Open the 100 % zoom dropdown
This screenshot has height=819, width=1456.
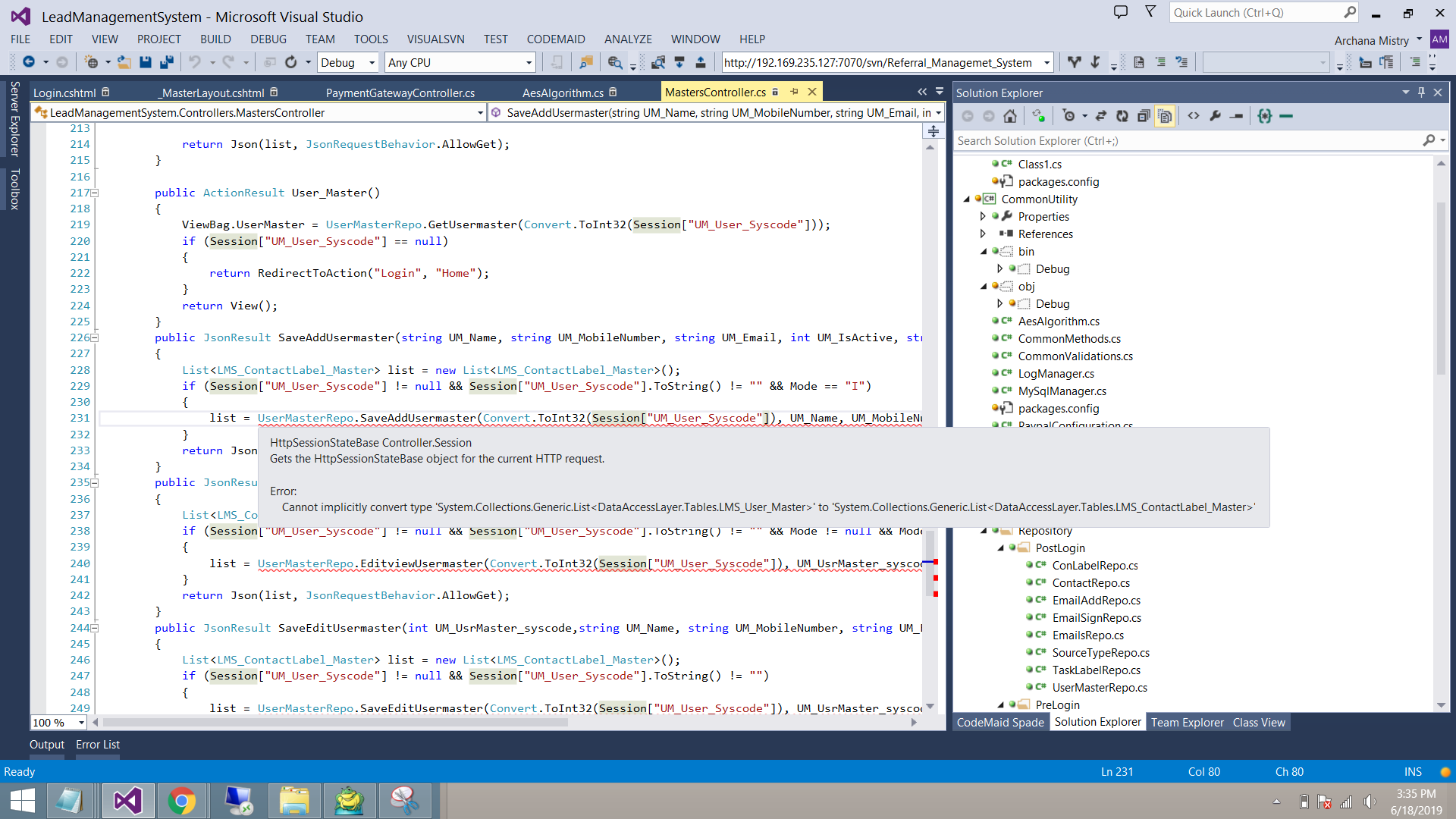click(58, 723)
